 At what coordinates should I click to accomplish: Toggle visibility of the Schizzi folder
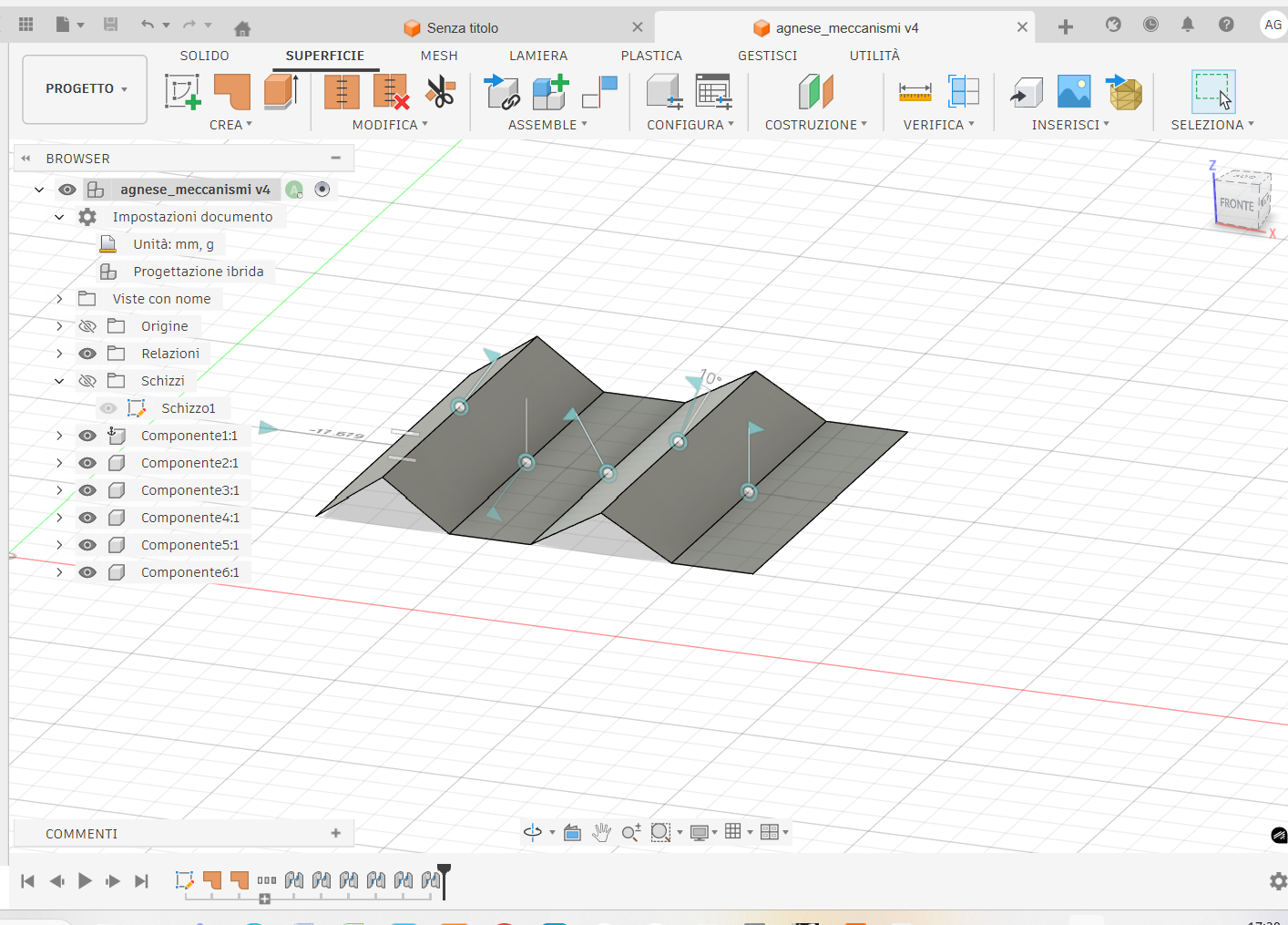tap(87, 381)
